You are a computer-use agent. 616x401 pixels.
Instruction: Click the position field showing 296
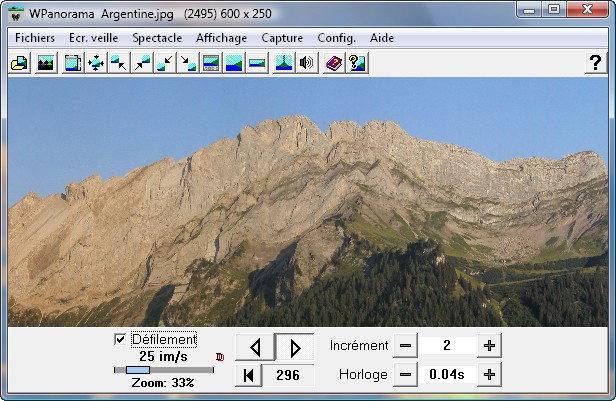pyautogui.click(x=288, y=375)
